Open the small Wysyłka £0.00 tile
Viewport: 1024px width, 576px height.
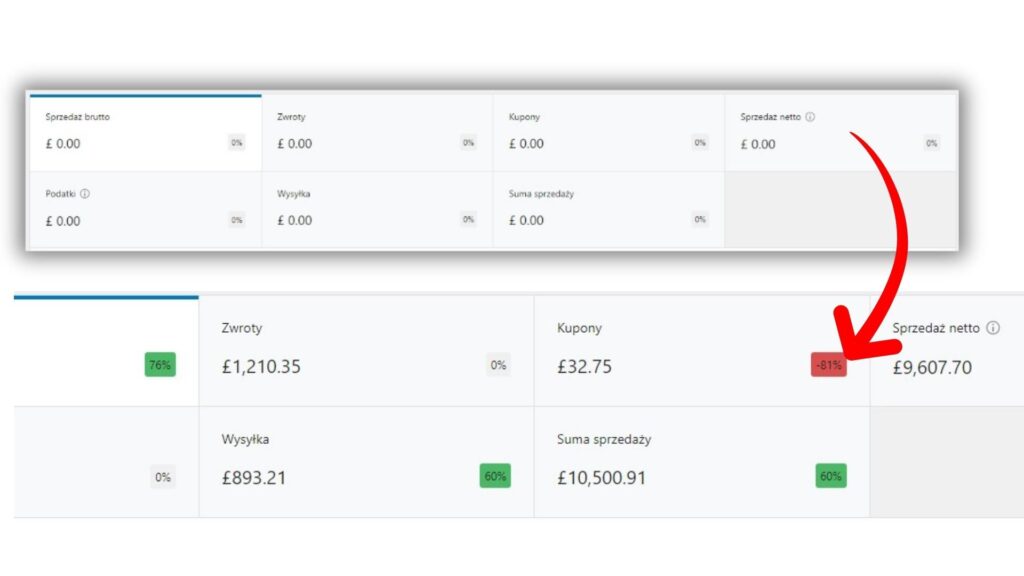[x=377, y=209]
